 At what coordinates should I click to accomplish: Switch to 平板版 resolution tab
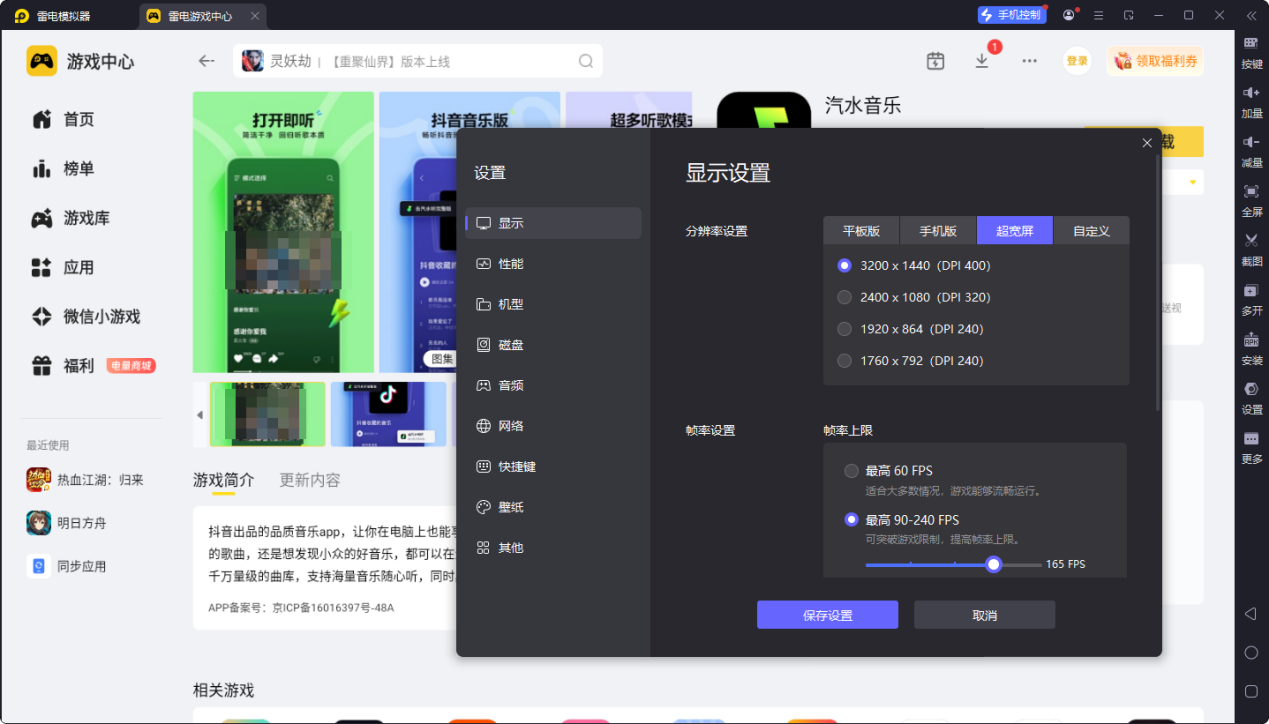tap(861, 231)
